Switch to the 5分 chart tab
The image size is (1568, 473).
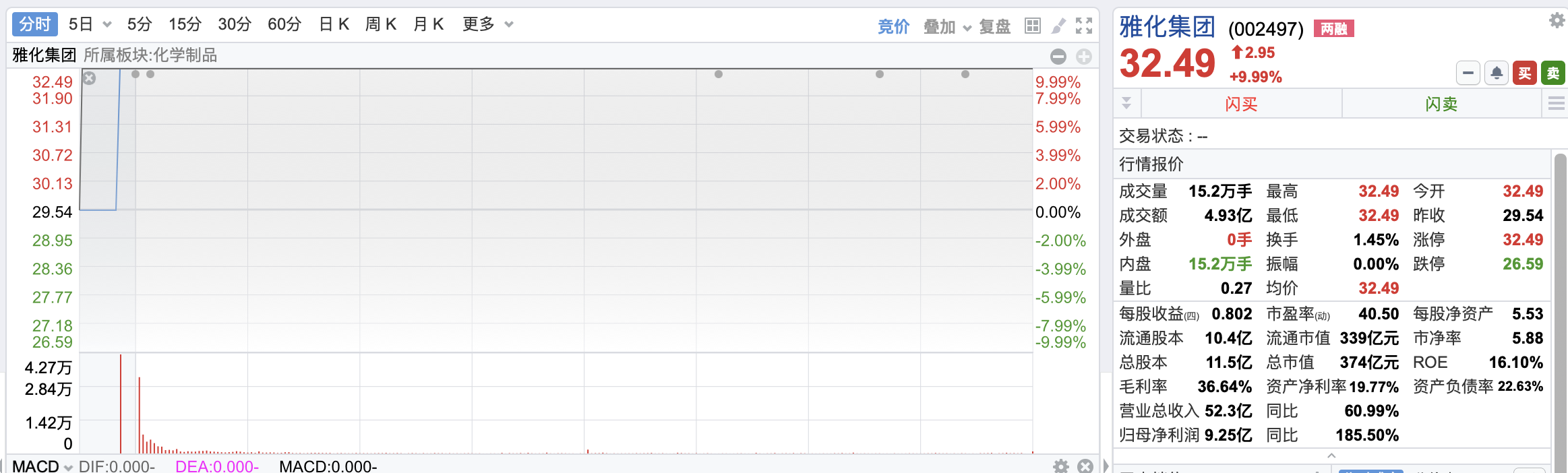pos(140,24)
